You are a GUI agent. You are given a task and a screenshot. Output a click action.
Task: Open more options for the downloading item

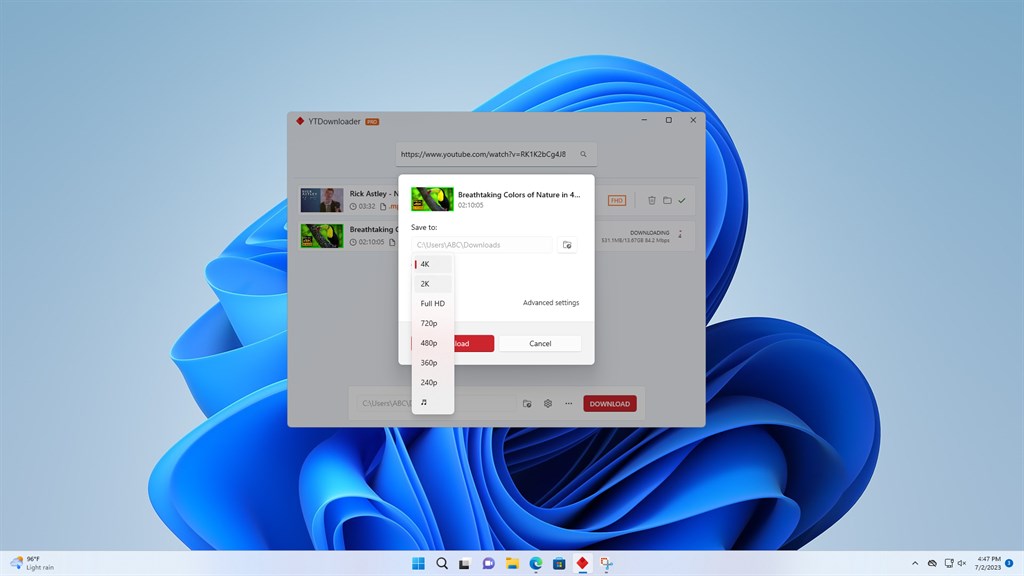(x=680, y=234)
